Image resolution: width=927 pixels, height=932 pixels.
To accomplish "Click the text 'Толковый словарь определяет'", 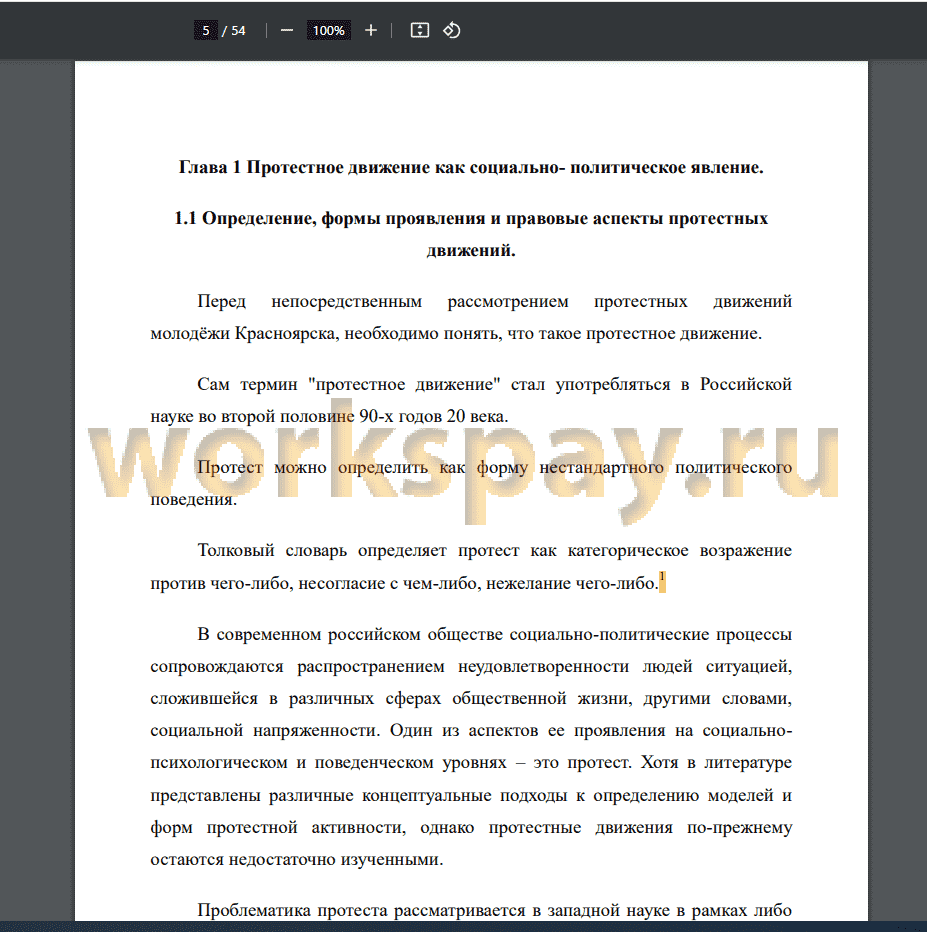I will click(321, 550).
